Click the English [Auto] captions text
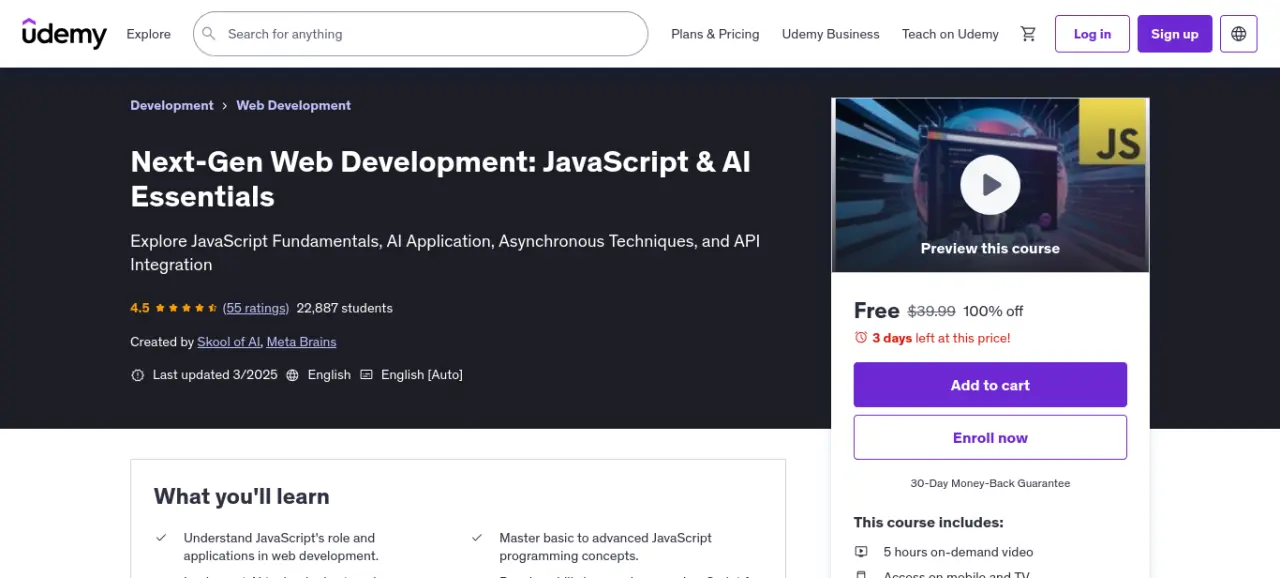 (x=422, y=375)
